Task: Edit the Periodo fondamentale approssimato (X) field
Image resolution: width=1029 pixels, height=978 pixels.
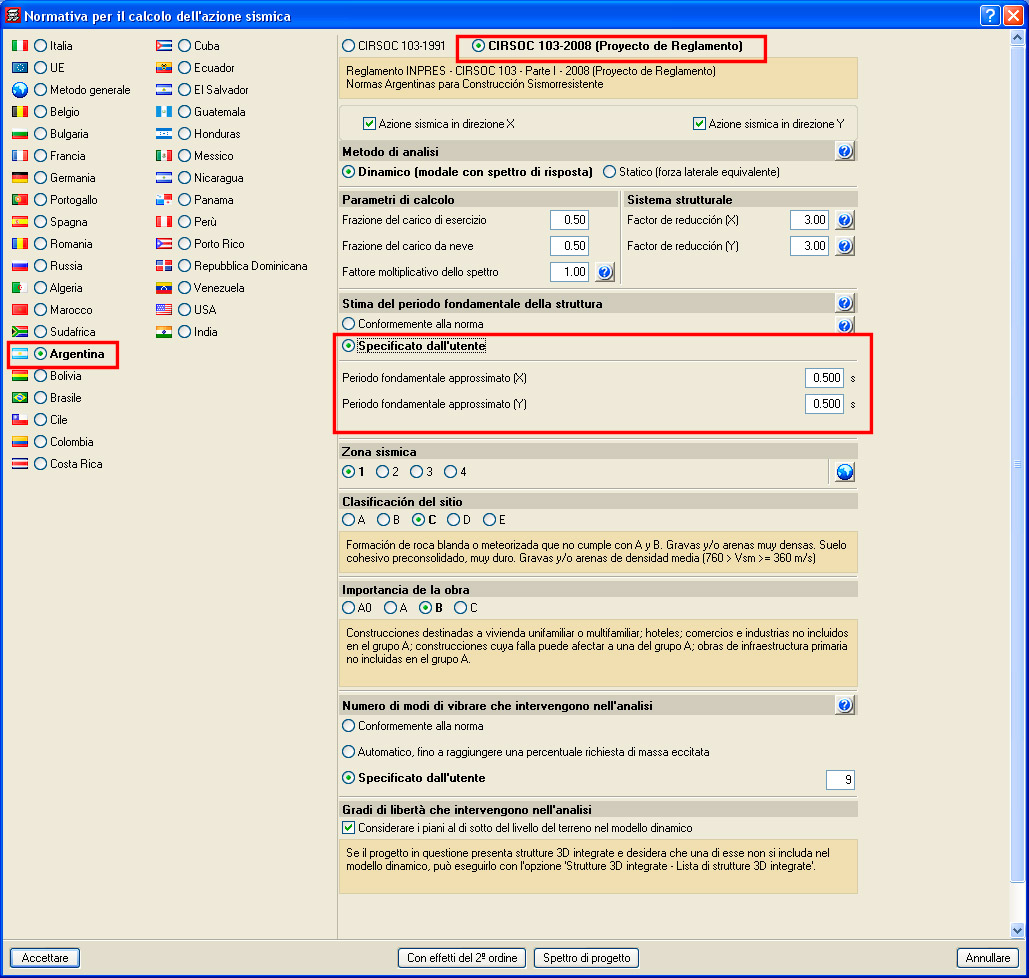Action: pyautogui.click(x=824, y=378)
